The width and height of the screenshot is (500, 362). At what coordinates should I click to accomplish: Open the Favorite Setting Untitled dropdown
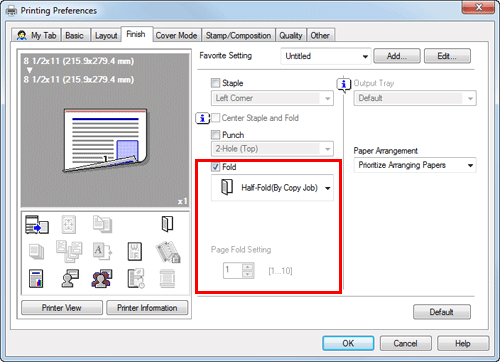coord(326,56)
